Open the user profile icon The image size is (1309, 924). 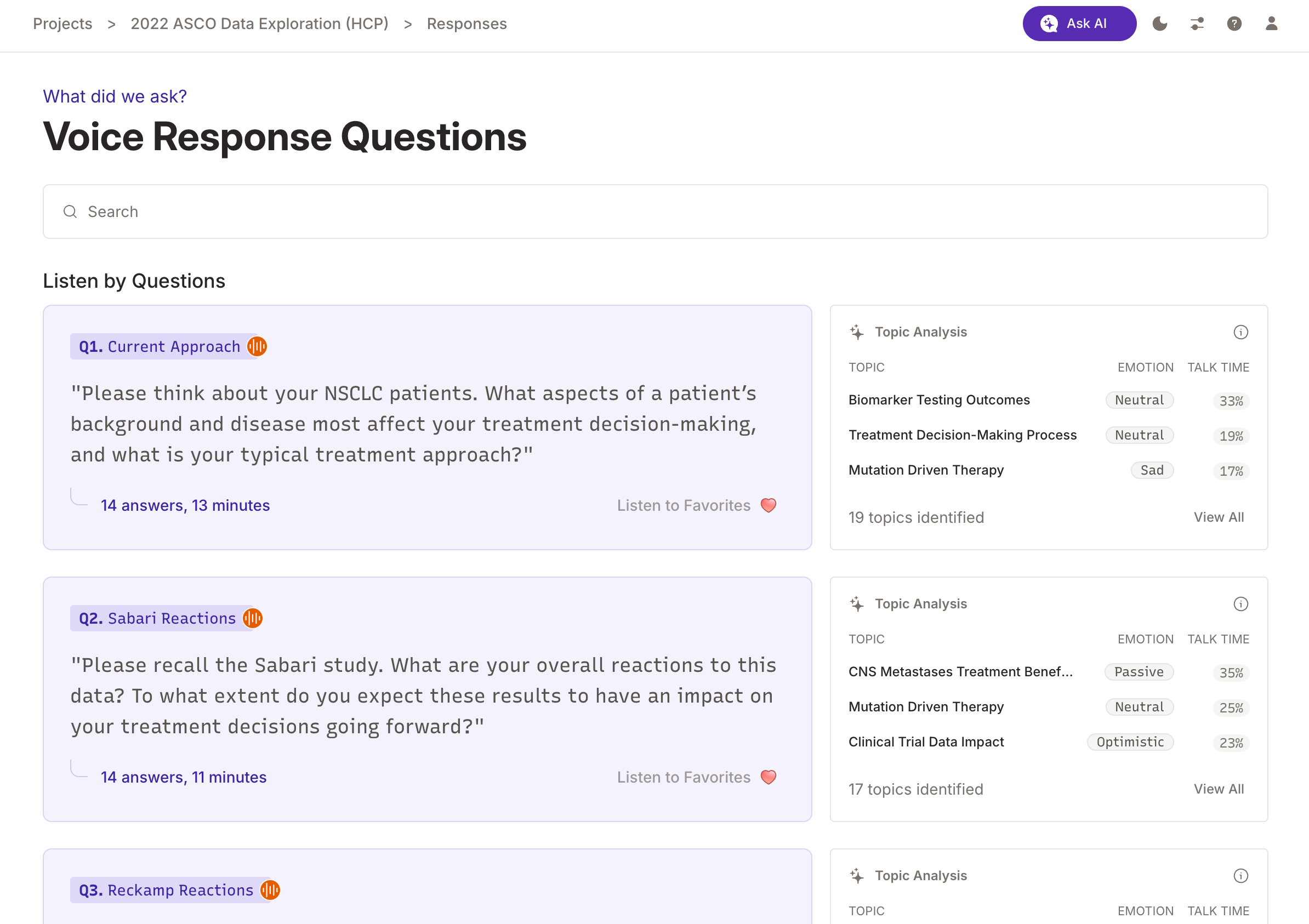[1271, 24]
